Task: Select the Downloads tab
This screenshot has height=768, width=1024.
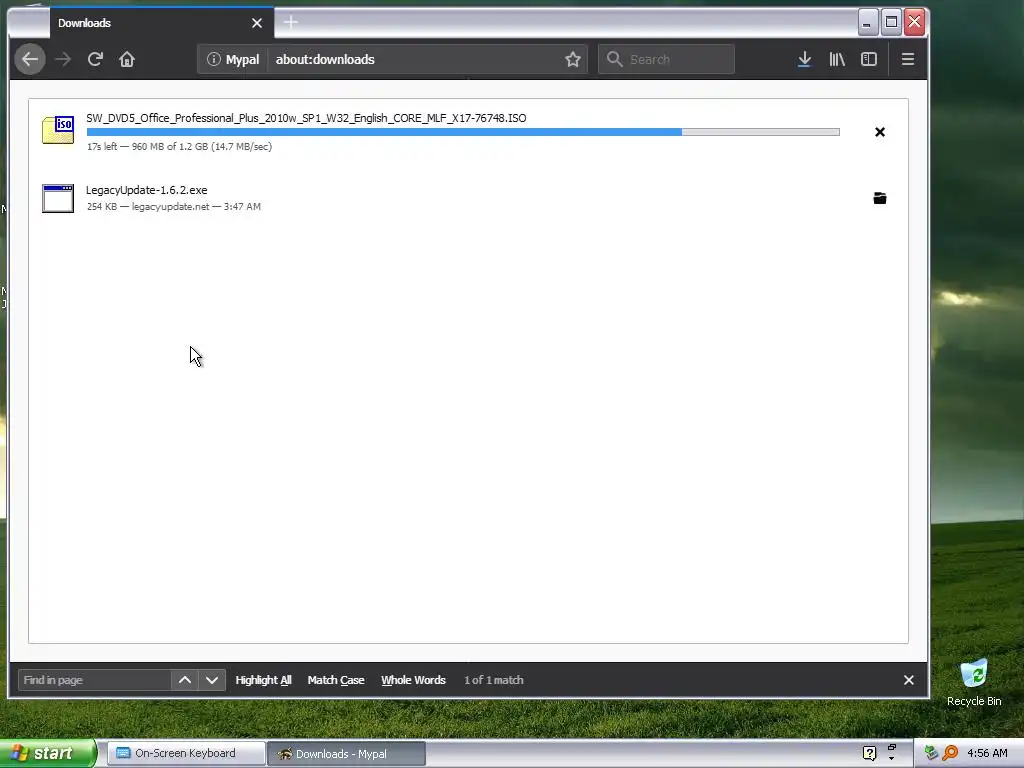Action: coord(161,24)
